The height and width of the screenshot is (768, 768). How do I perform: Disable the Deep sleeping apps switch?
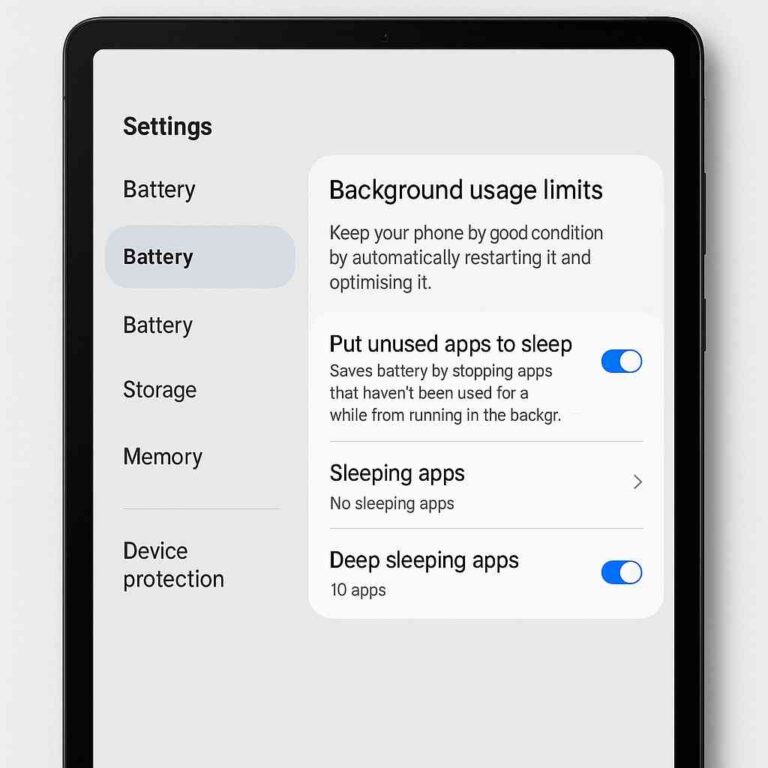coord(621,572)
